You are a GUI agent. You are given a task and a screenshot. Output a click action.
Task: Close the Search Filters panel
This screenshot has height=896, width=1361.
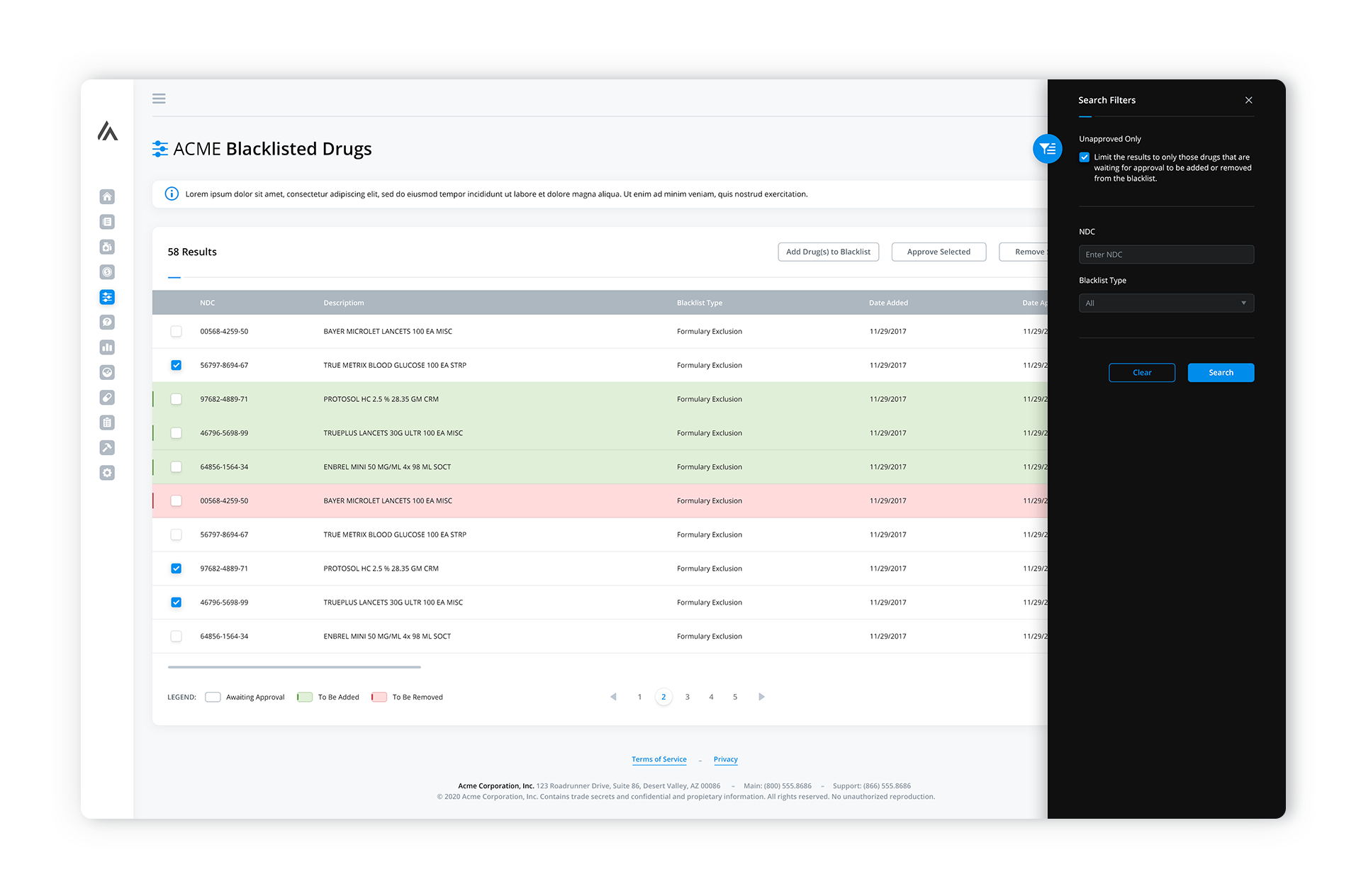pos(1249,100)
